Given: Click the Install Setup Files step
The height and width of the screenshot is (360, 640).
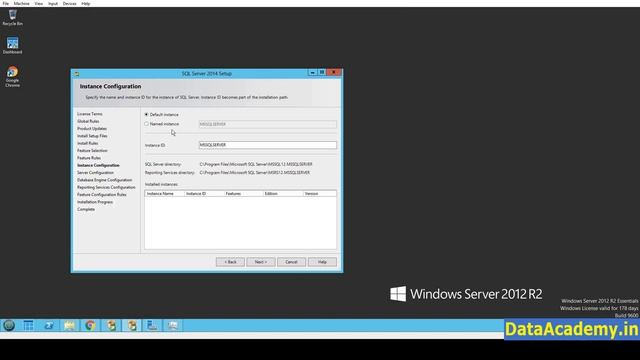Looking at the screenshot, I should click(x=92, y=136).
